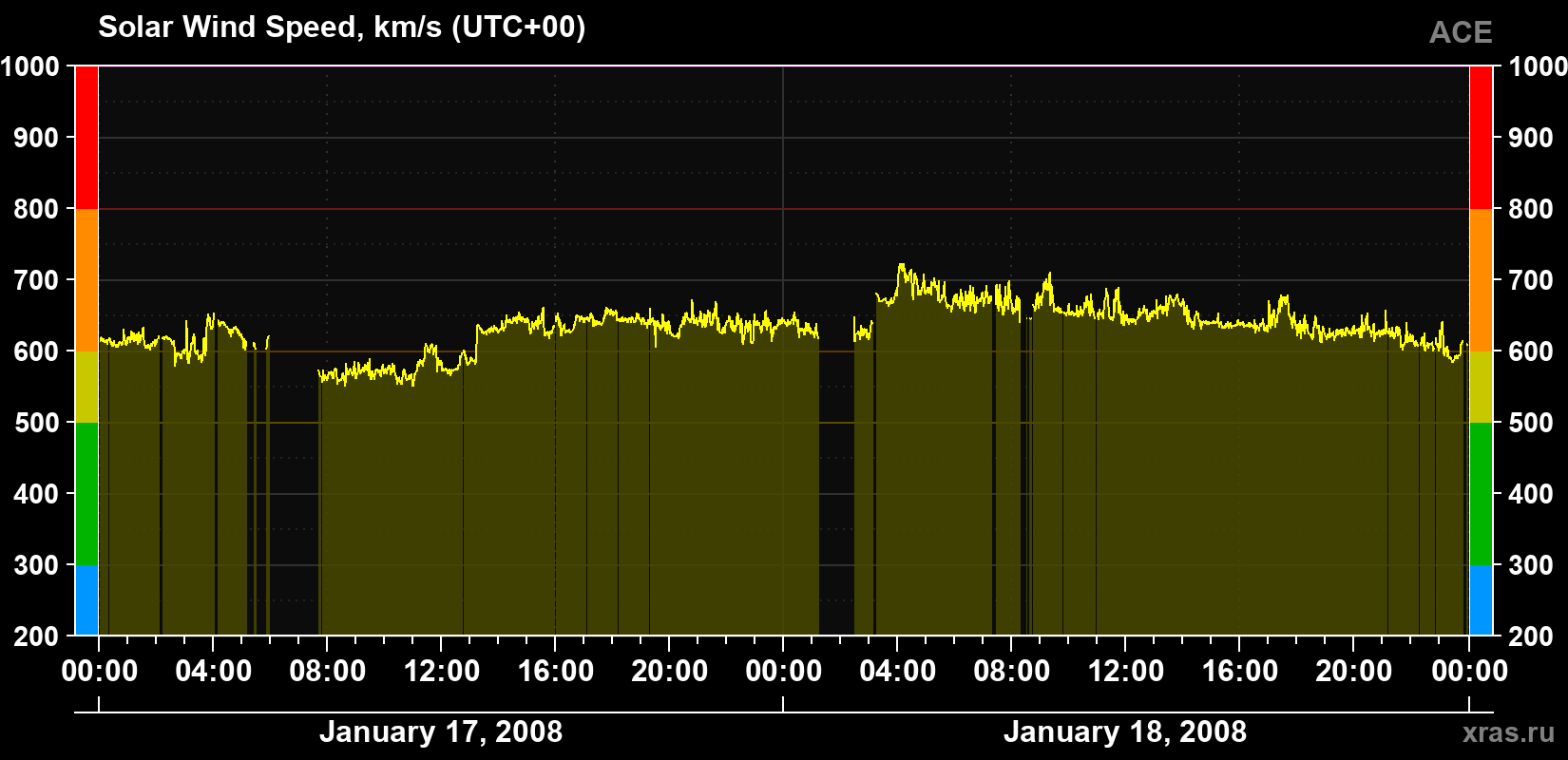This screenshot has height=760, width=1568.
Task: Click the 00:00 midnight tick between days
Action: [x=783, y=671]
